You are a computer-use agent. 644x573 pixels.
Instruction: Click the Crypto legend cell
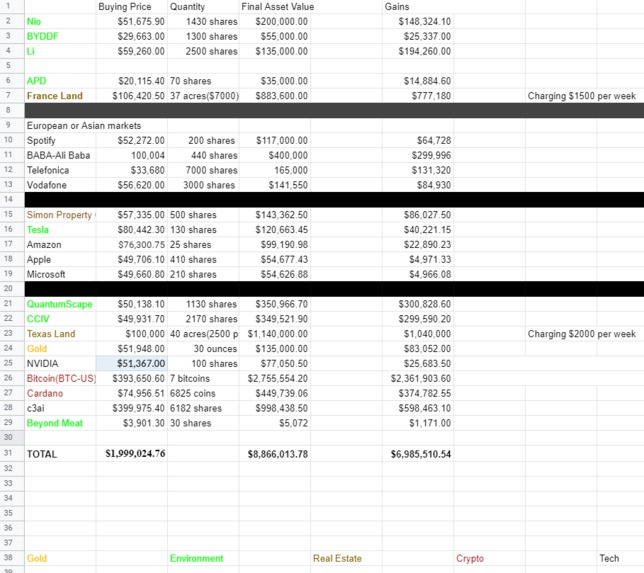[x=490, y=558]
